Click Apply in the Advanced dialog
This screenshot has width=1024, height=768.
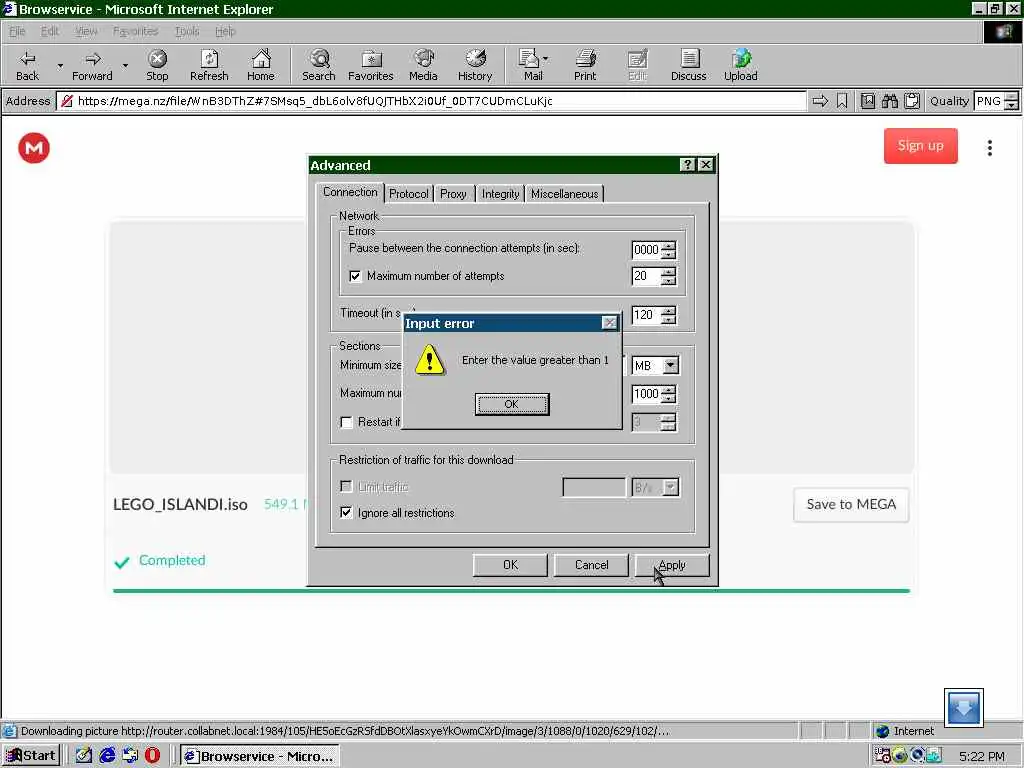click(672, 565)
